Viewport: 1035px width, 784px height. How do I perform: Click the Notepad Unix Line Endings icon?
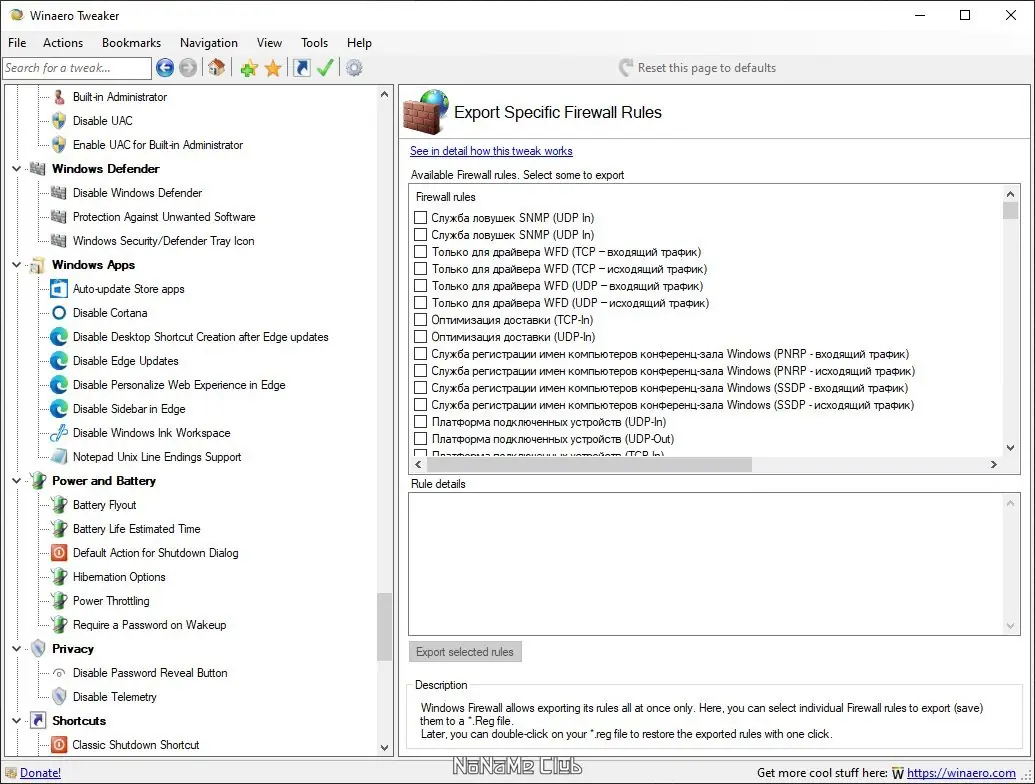pyautogui.click(x=59, y=457)
